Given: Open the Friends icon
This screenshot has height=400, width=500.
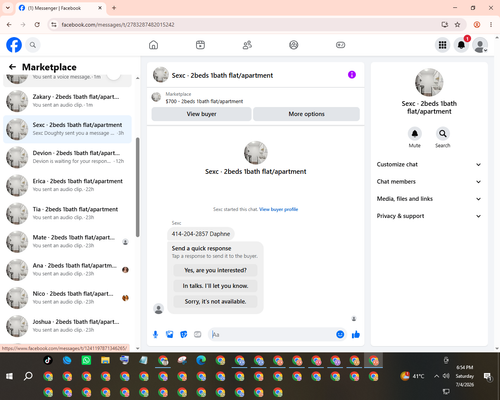Looking at the screenshot, I should tap(247, 45).
